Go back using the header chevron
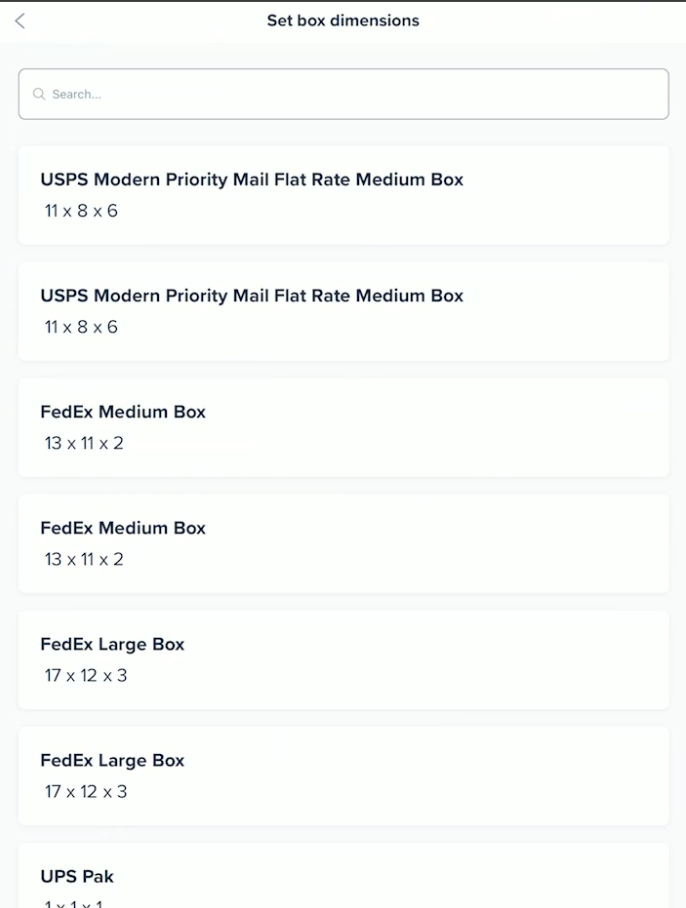Screen dimensions: 686x908 20,21
